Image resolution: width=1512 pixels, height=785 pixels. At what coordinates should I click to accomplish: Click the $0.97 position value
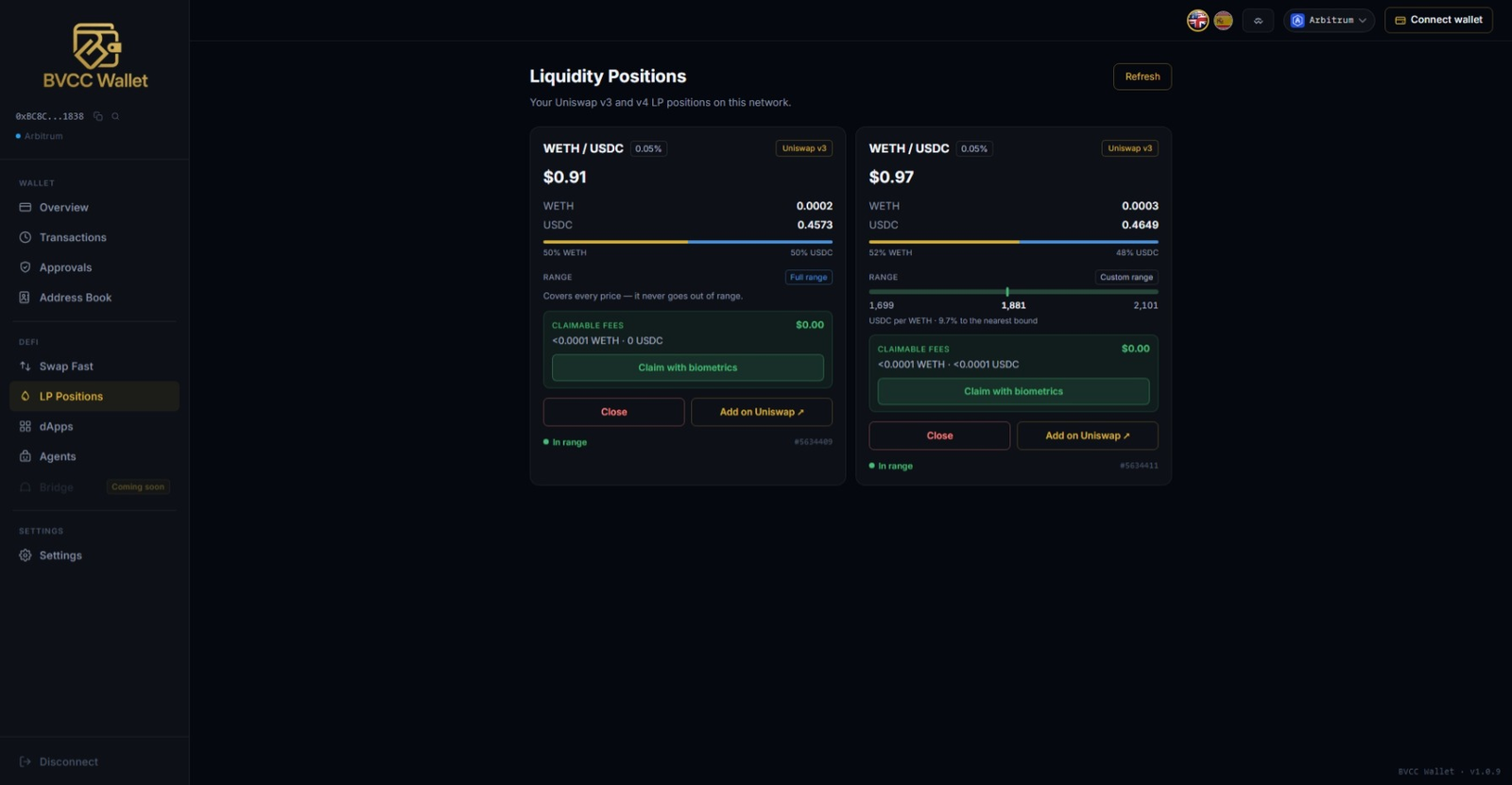(x=891, y=177)
